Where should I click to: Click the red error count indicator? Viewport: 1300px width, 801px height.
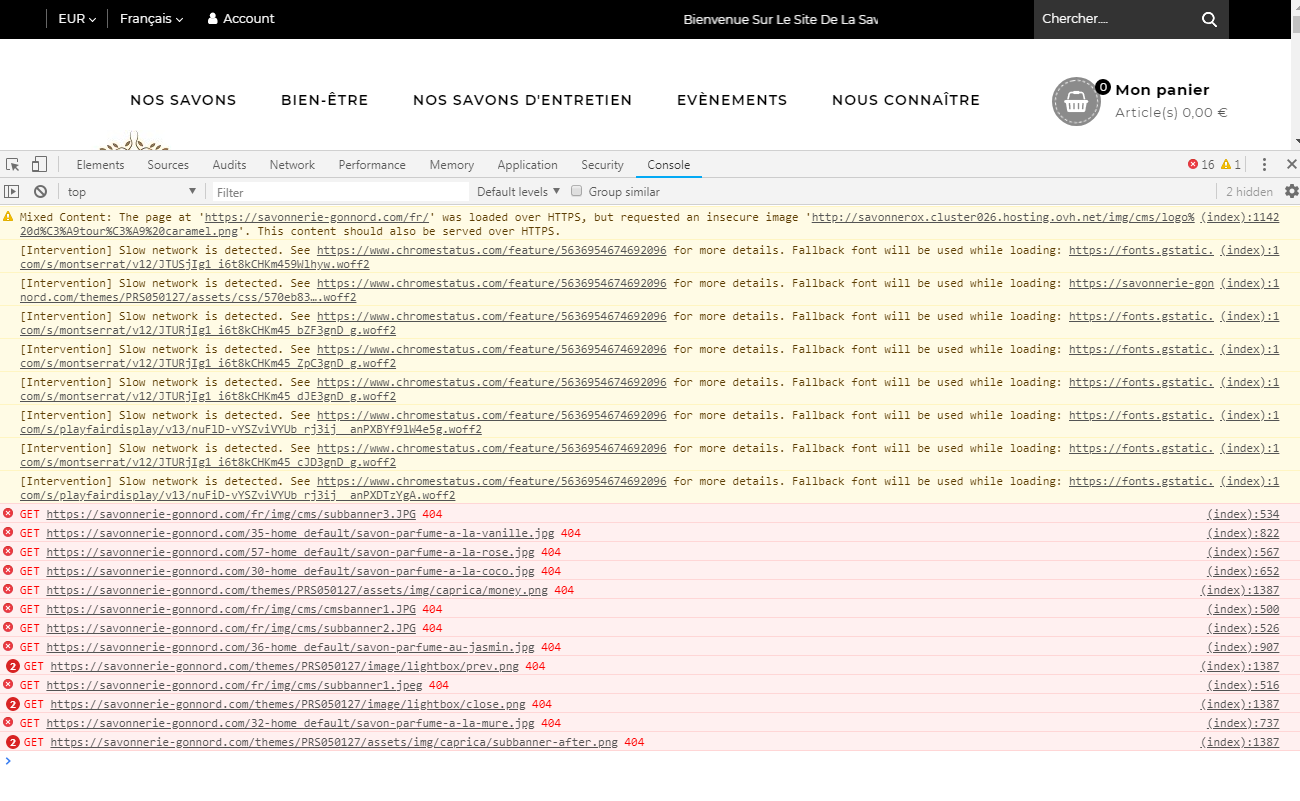point(1200,165)
